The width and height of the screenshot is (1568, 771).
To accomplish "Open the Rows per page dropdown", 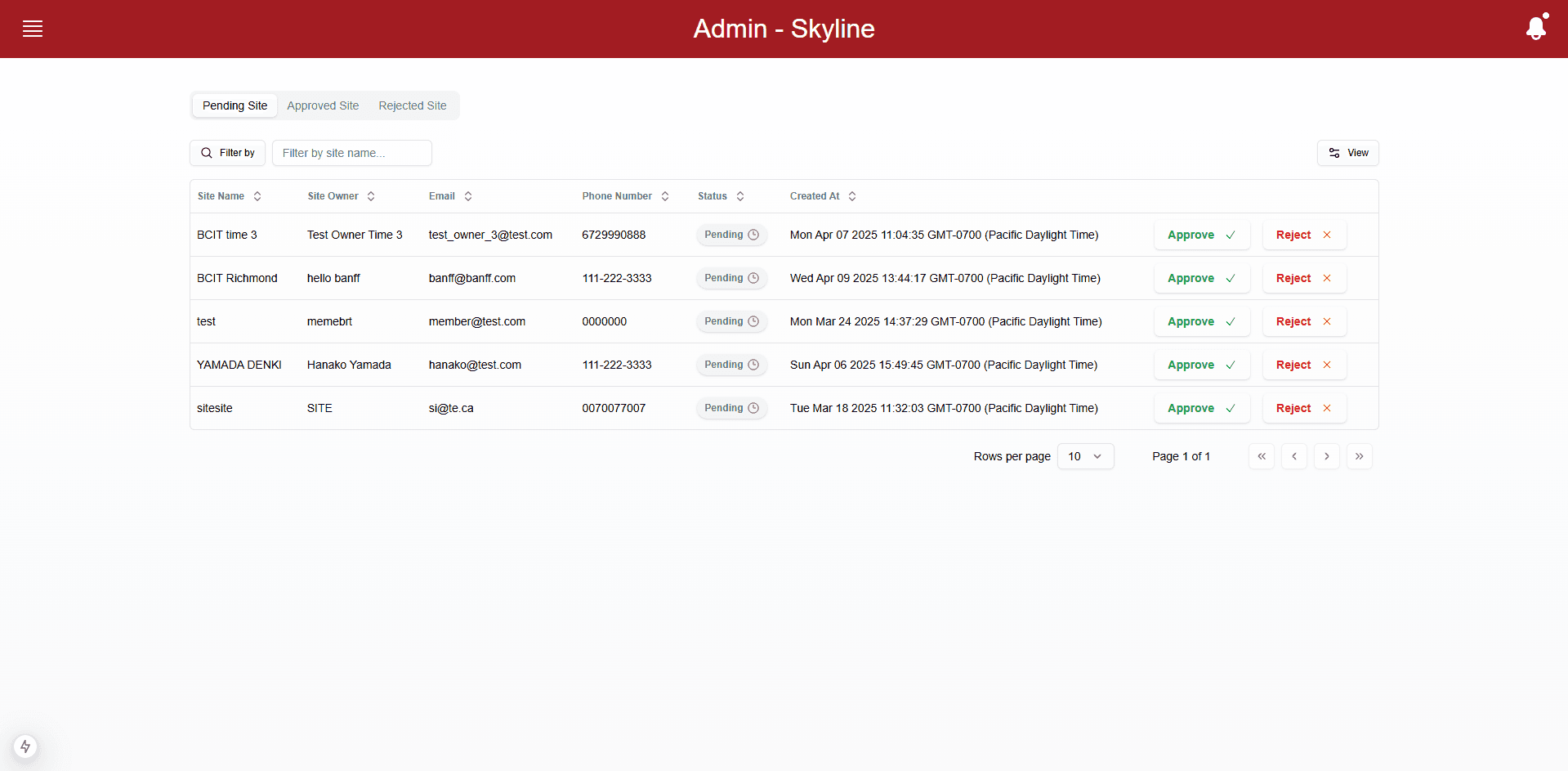I will click(x=1085, y=456).
